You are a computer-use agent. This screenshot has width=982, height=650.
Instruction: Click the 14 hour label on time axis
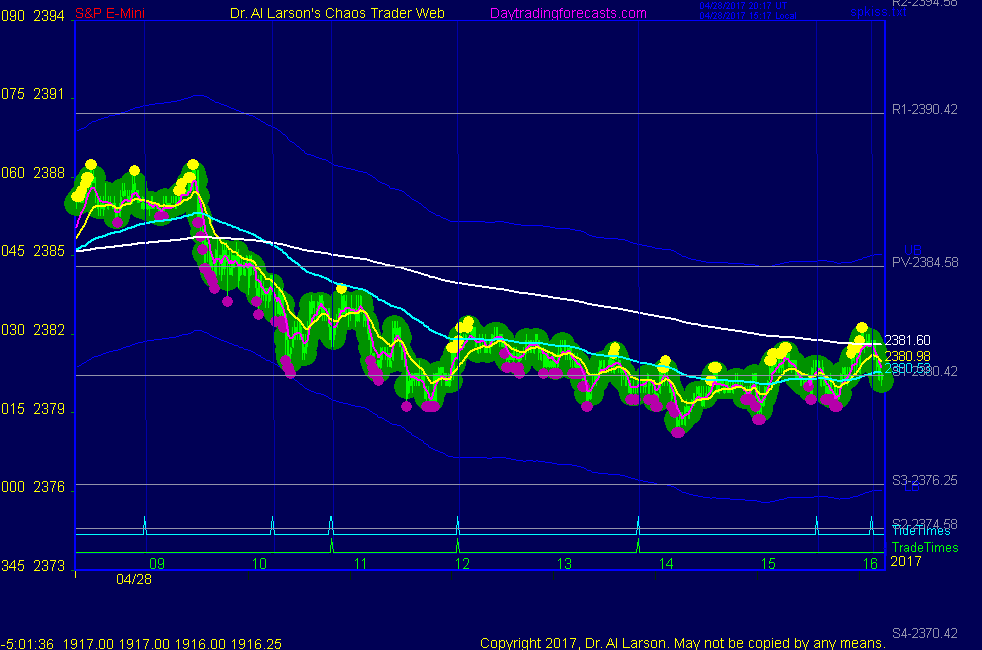[666, 564]
